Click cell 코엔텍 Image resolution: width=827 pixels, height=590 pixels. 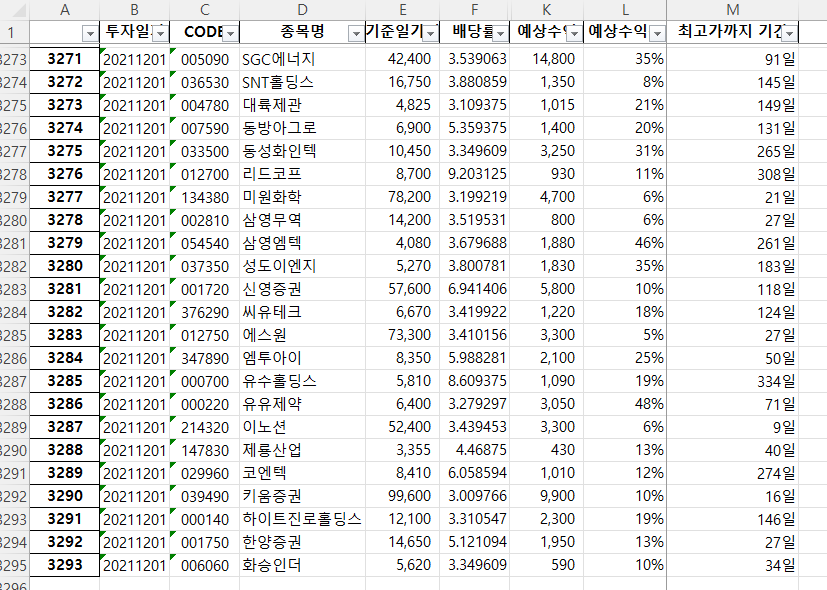302,473
